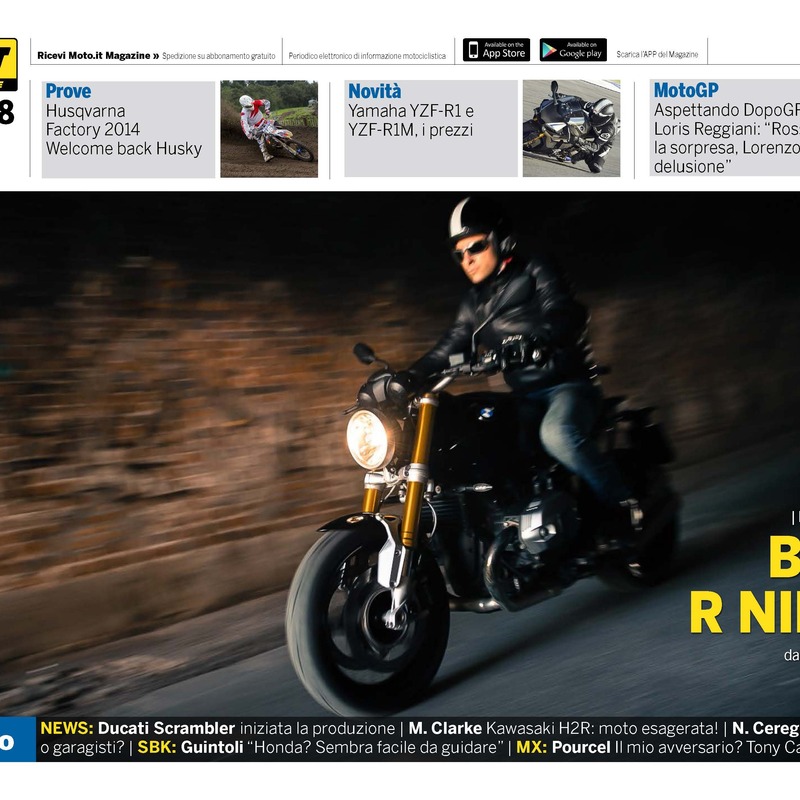Open the Loris Reggiani DopoGP article

coord(727,139)
